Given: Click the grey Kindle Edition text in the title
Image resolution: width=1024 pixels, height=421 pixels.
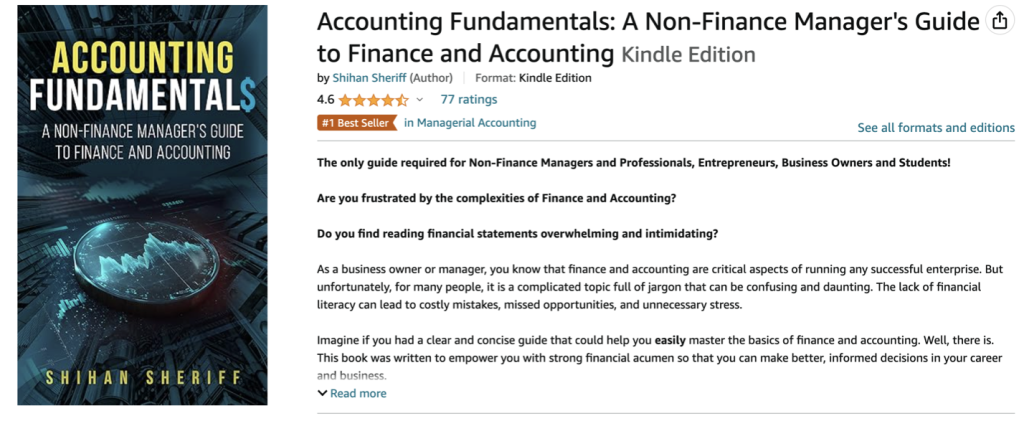Looking at the screenshot, I should click(688, 54).
